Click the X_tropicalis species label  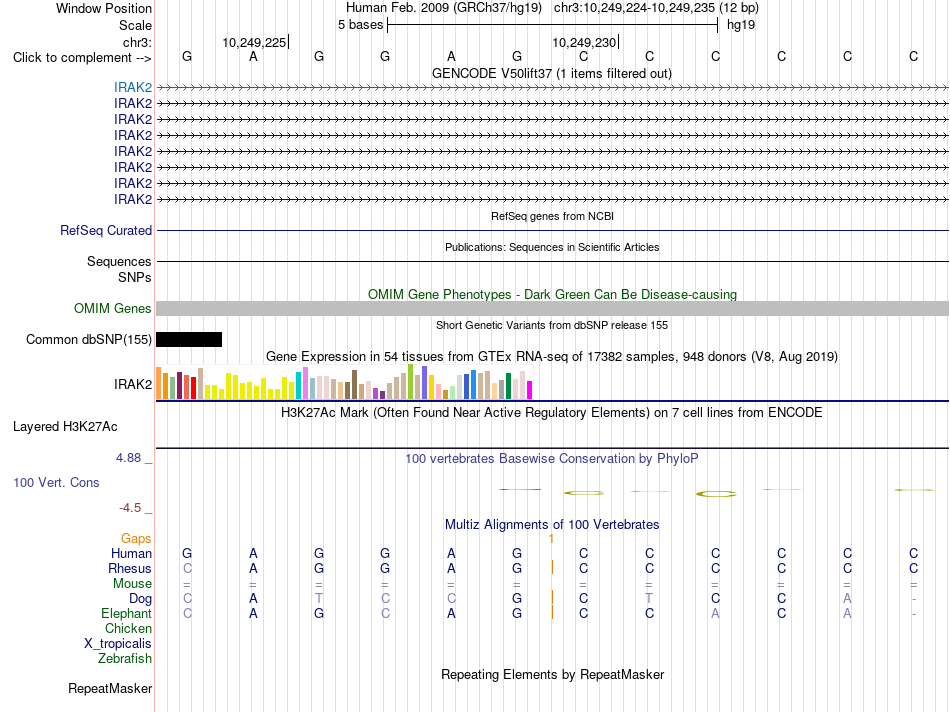pyautogui.click(x=118, y=644)
